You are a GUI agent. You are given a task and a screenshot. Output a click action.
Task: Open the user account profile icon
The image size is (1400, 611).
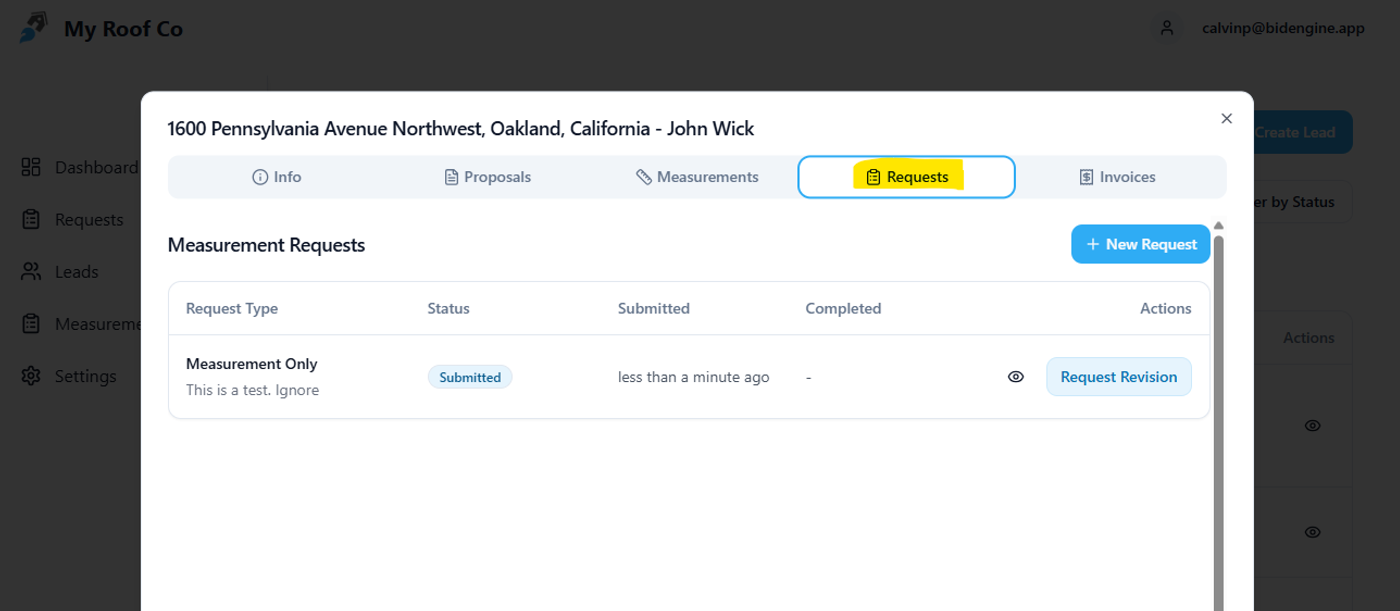1166,28
